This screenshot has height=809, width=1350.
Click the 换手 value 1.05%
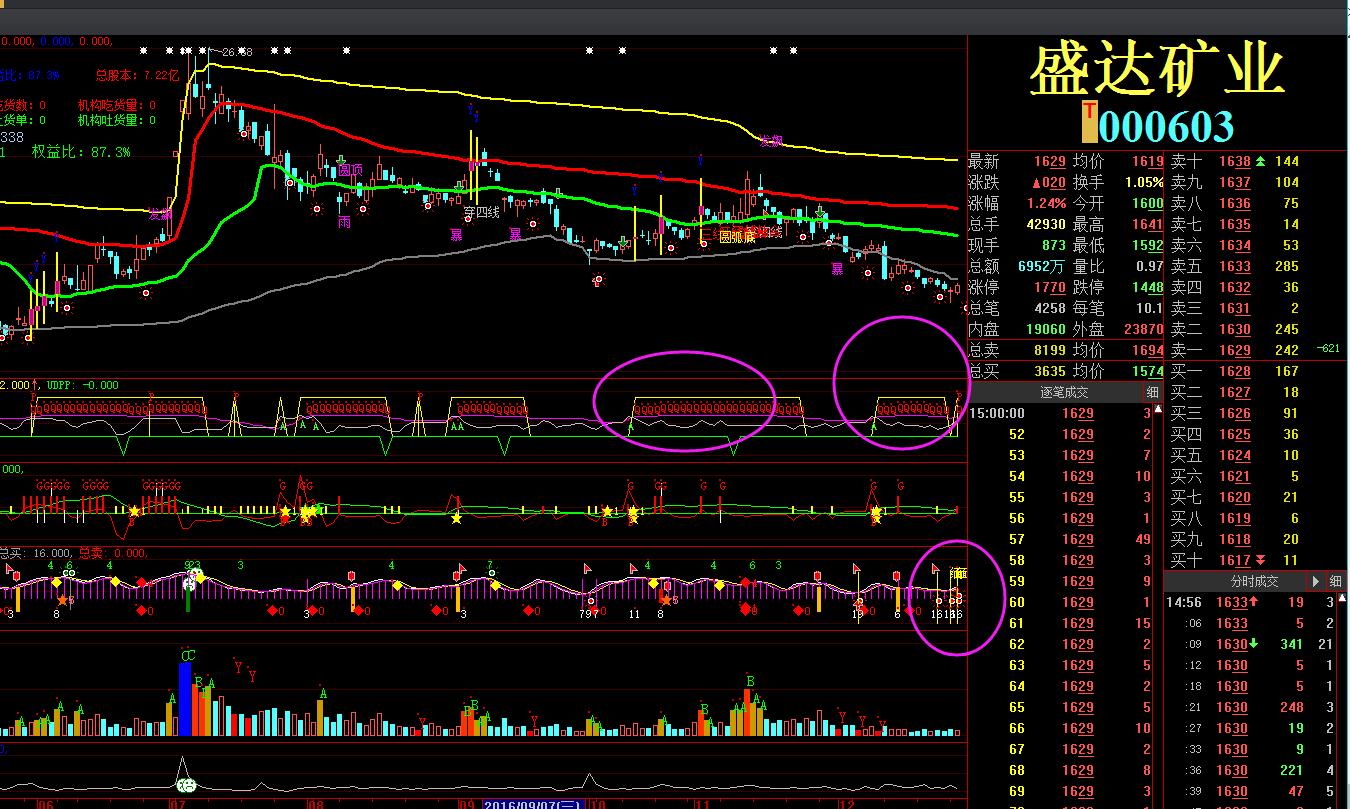1143,182
